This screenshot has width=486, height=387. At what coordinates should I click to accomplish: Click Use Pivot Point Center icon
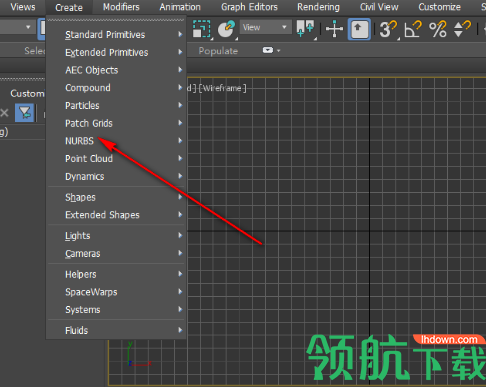pos(305,28)
